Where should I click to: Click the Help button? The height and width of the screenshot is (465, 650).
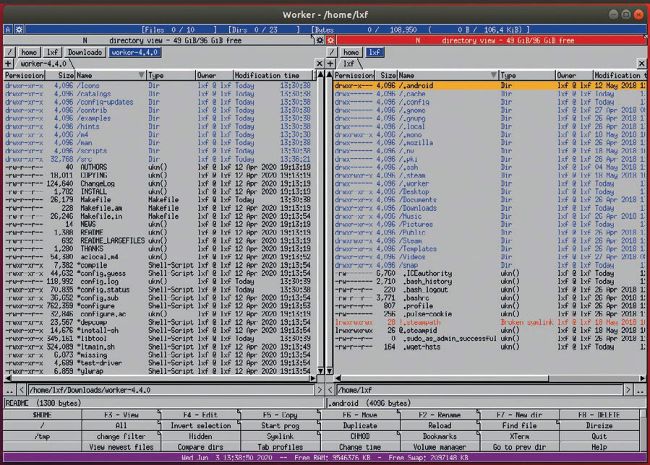pyautogui.click(x=599, y=447)
